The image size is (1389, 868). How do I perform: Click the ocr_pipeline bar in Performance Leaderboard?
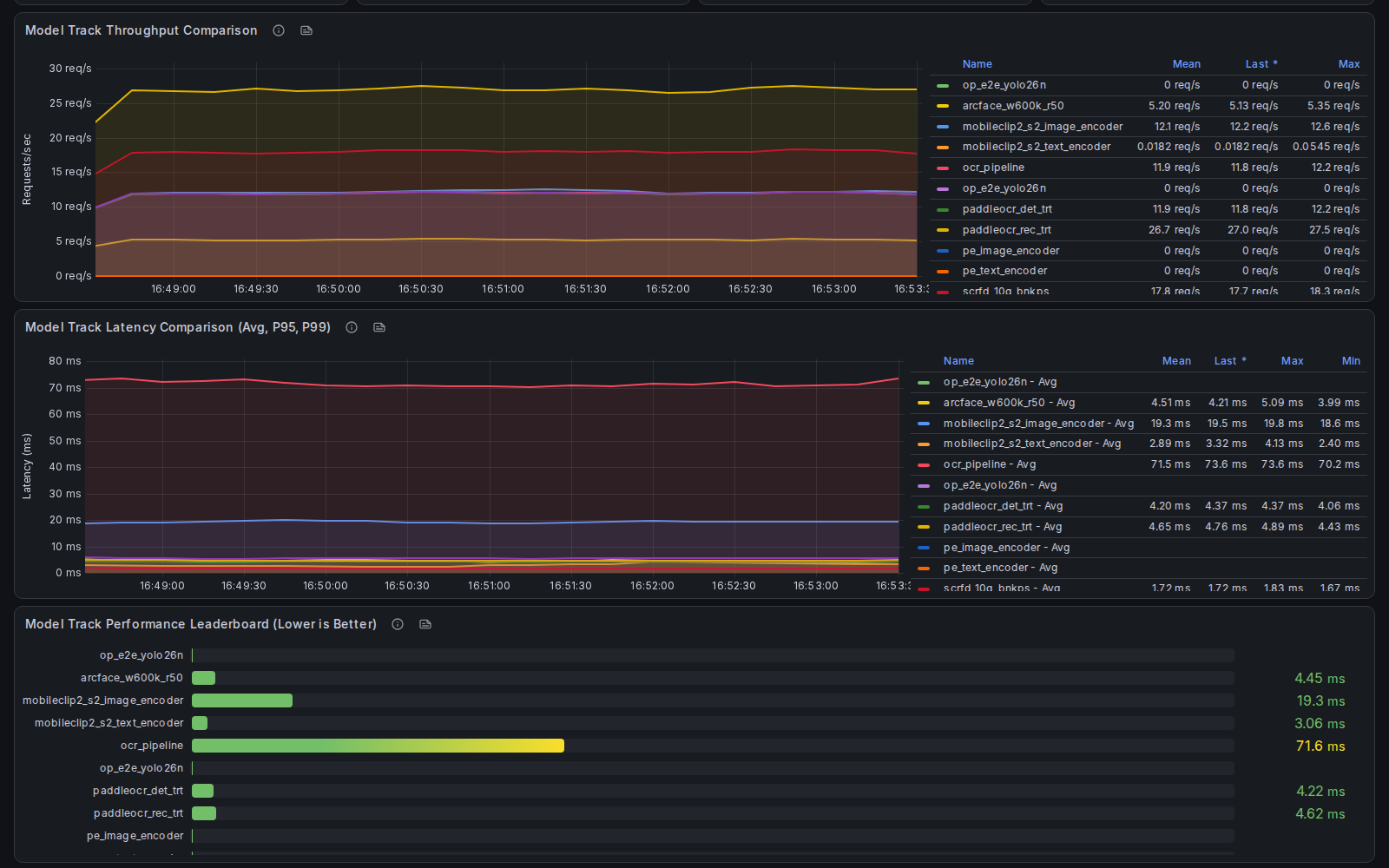378,746
